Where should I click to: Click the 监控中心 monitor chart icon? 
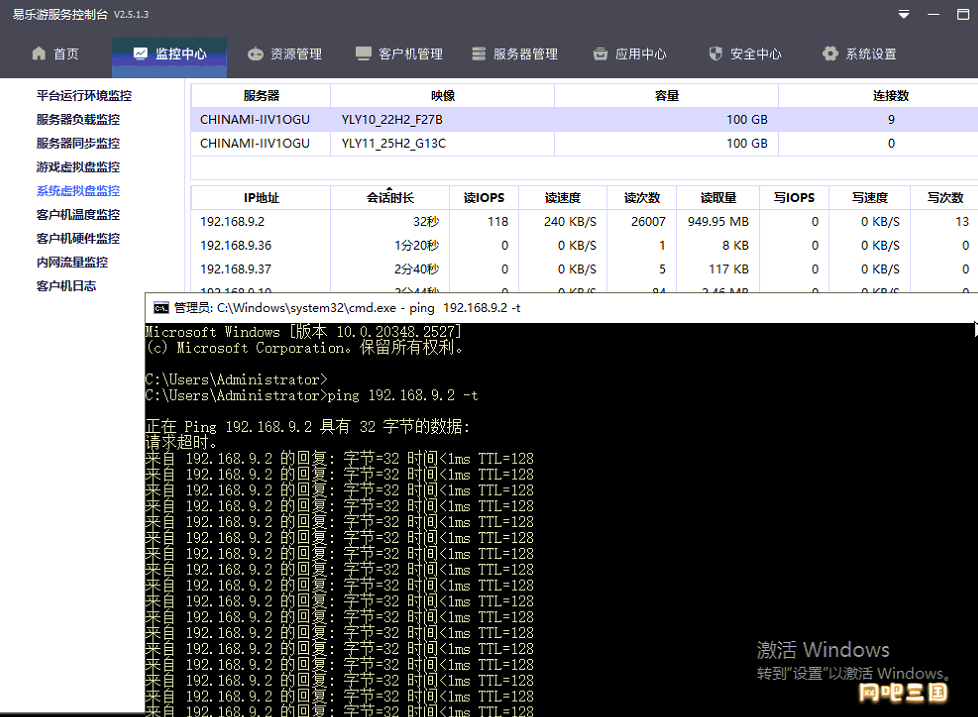[140, 54]
